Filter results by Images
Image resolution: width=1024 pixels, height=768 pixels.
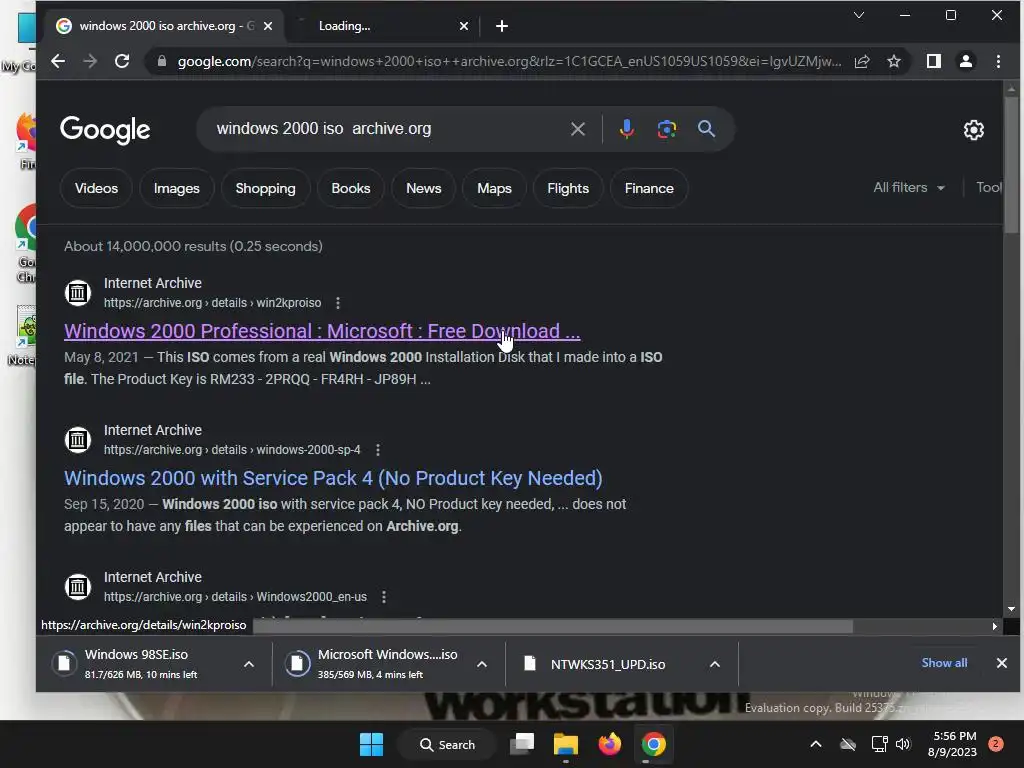coord(176,188)
